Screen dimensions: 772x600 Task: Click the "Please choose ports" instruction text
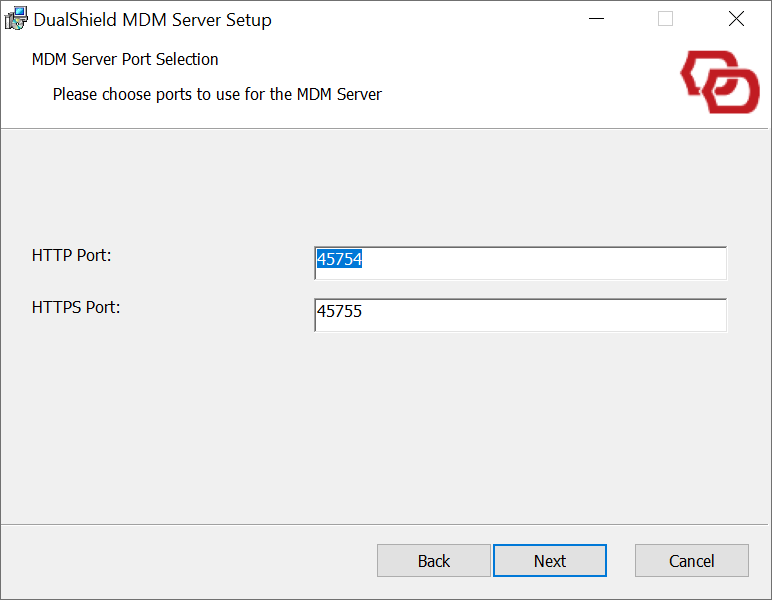(217, 95)
